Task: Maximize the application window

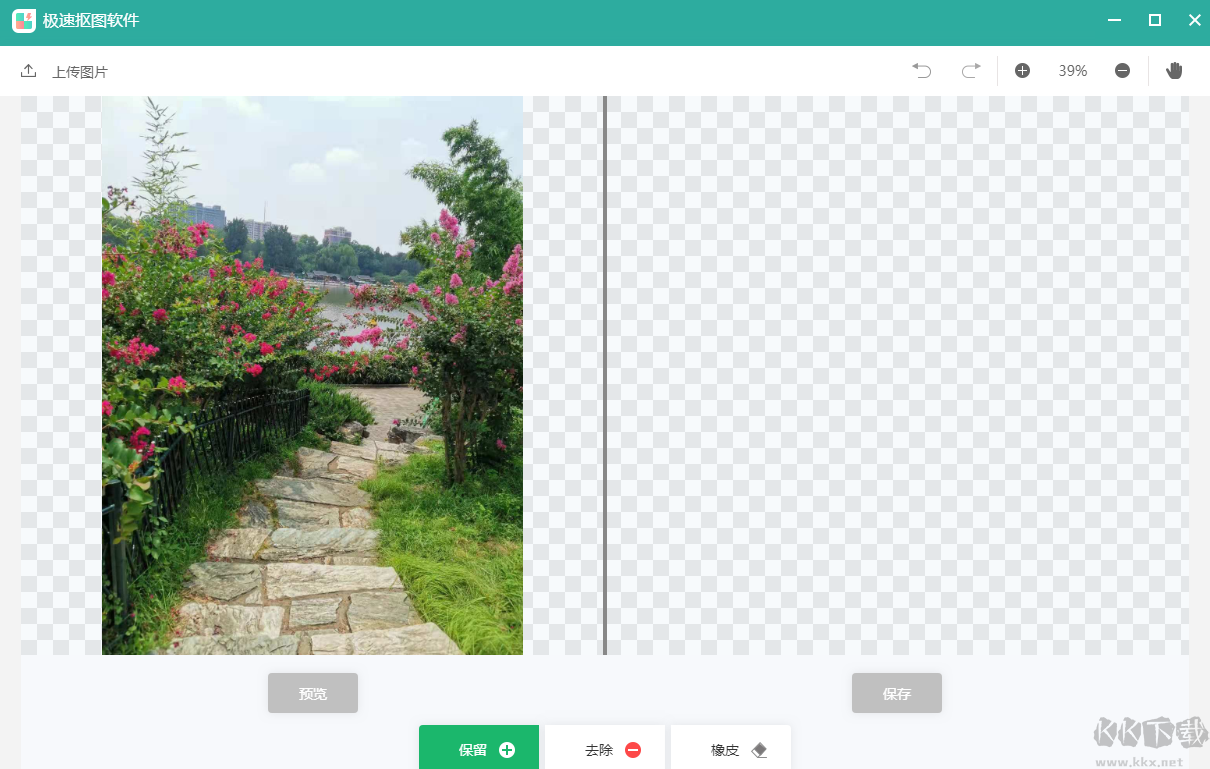Action: point(1154,21)
